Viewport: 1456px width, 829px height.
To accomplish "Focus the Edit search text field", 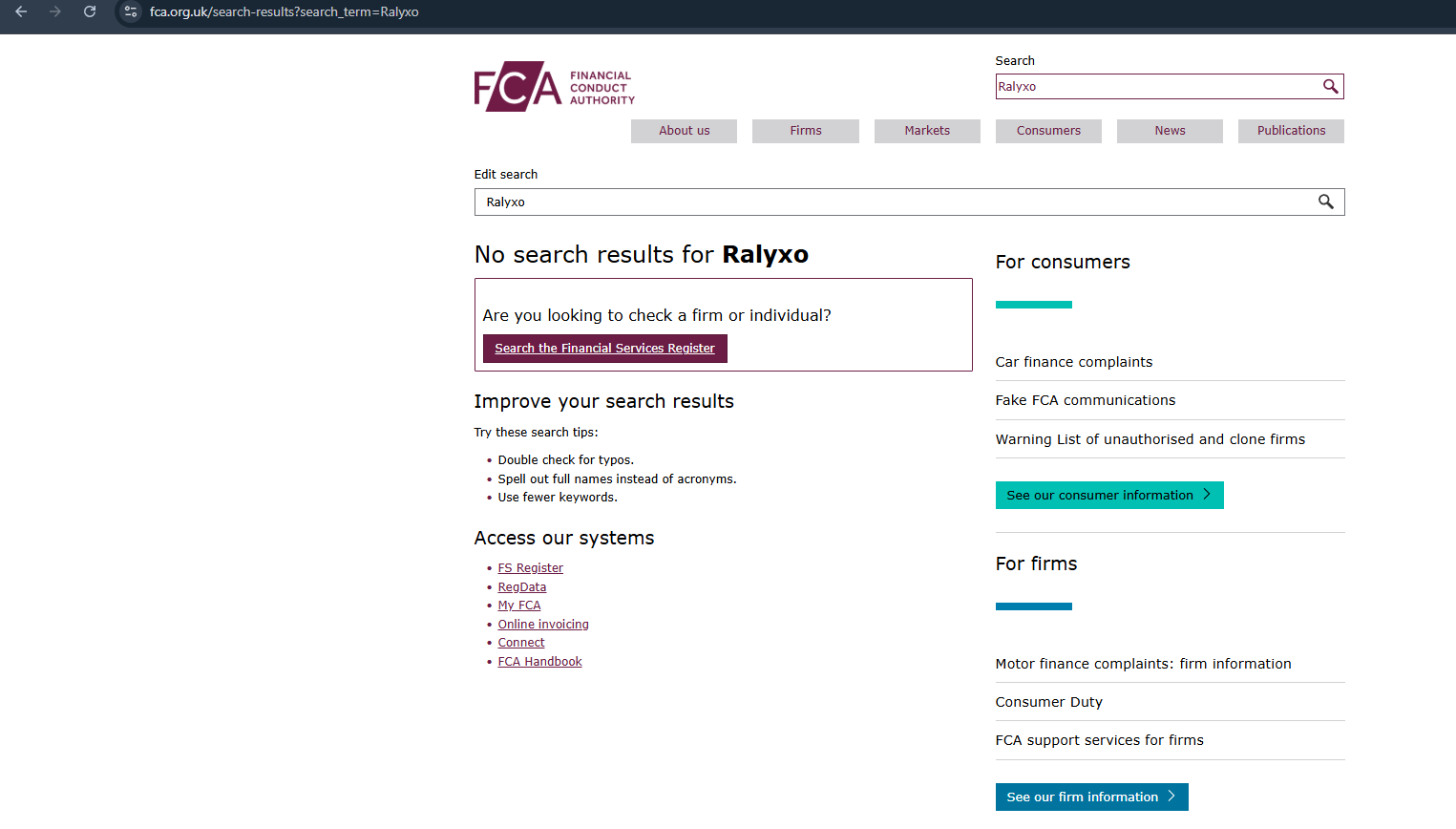I will coord(888,202).
